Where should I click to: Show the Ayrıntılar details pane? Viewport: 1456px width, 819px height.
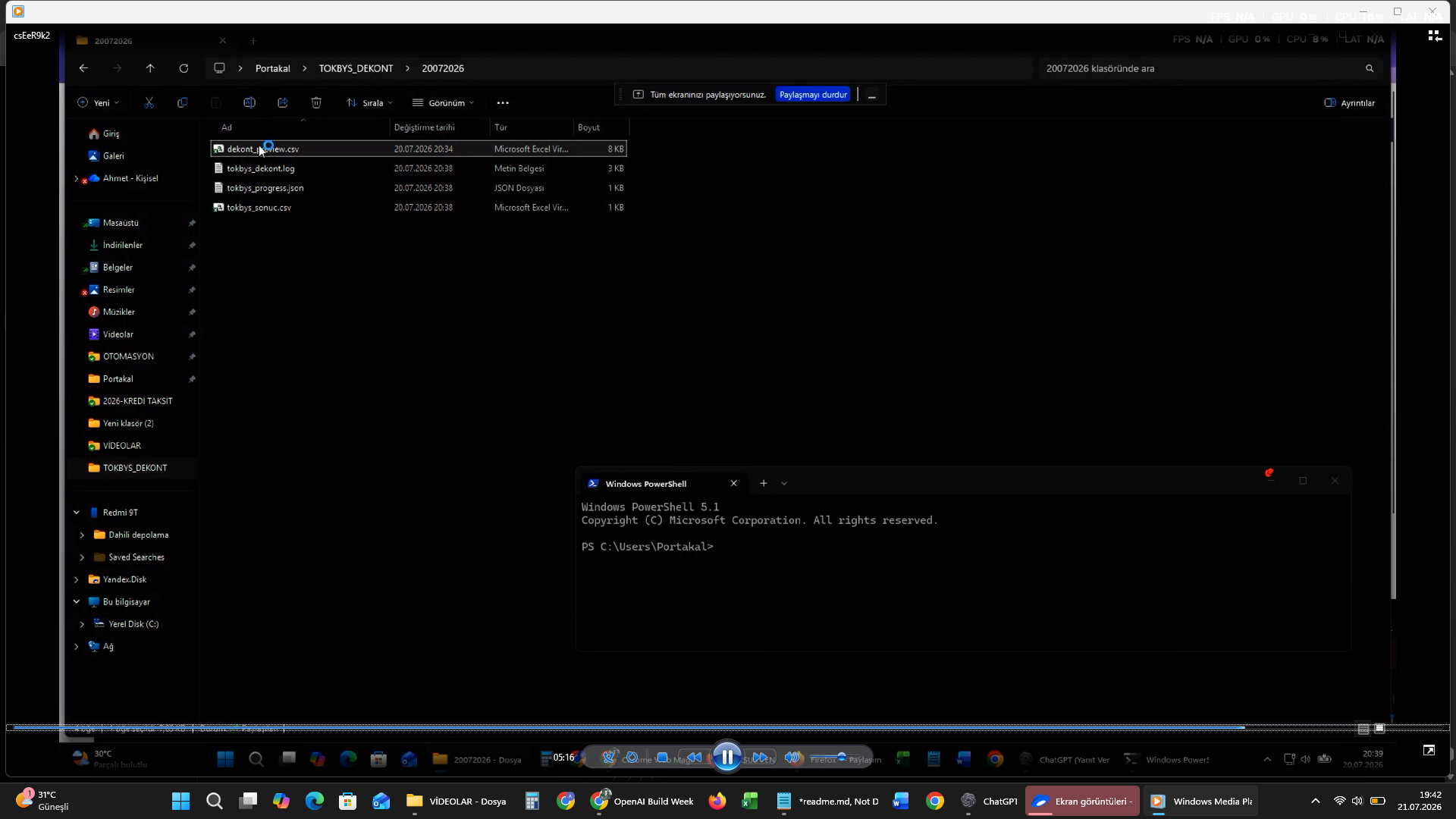(x=1350, y=102)
